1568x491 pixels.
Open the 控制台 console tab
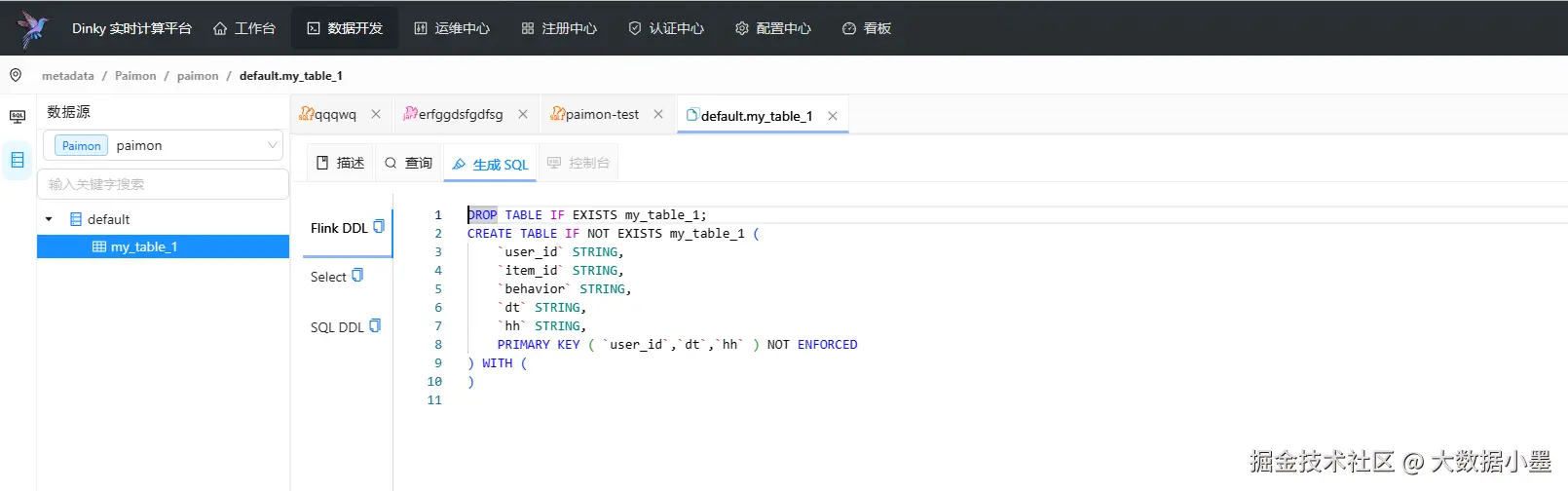pos(579,163)
